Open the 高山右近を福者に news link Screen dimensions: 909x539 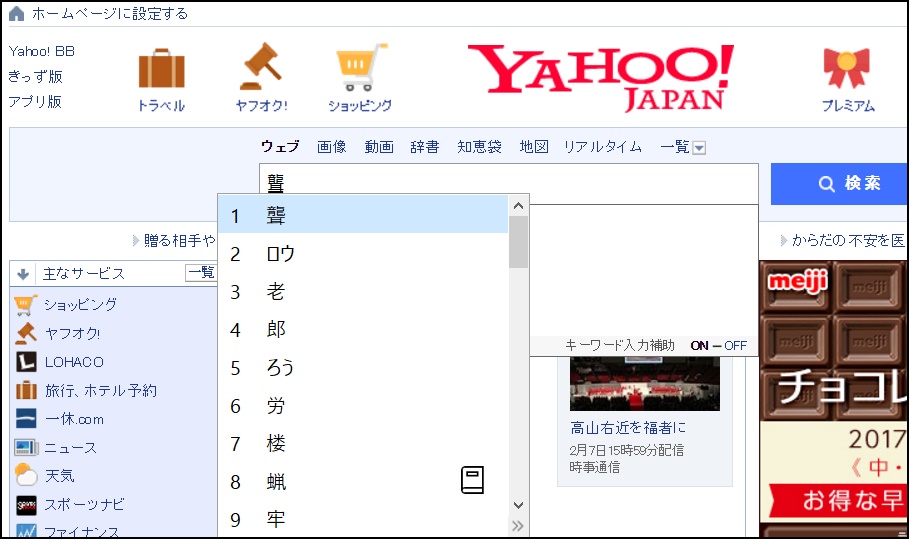[x=628, y=427]
